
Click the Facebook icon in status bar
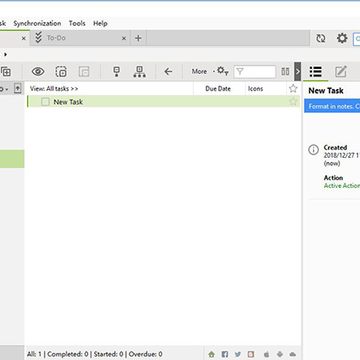pos(225,354)
